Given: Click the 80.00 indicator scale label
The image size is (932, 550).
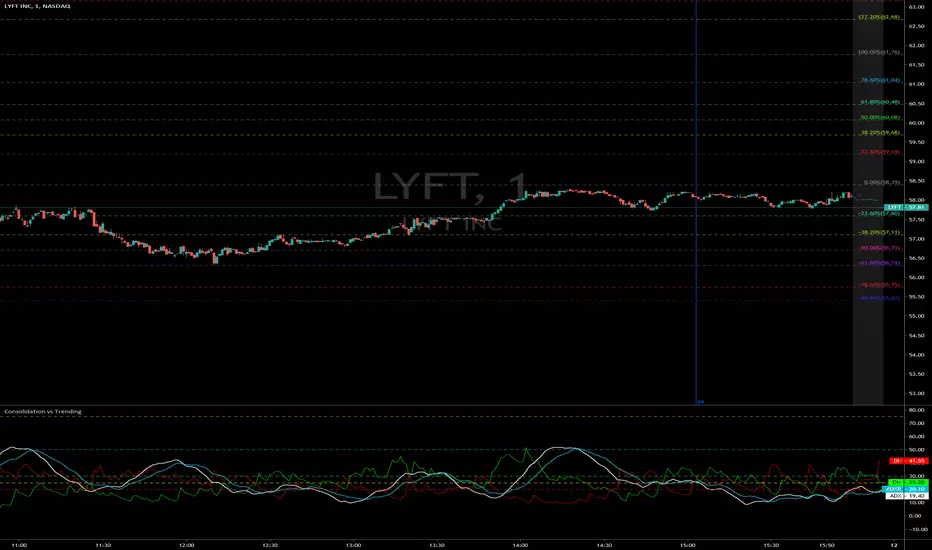Looking at the screenshot, I should coord(916,410).
